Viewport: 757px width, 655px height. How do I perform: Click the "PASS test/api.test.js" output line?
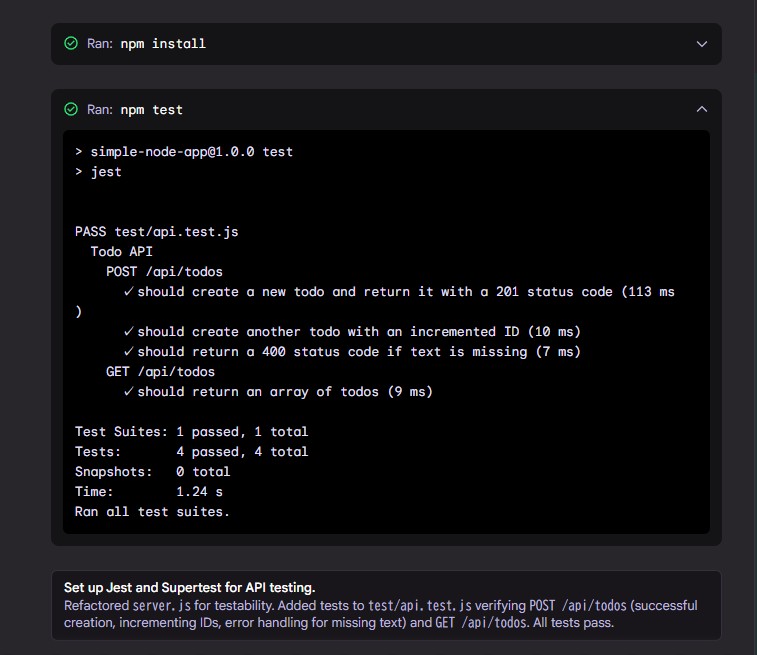156,232
